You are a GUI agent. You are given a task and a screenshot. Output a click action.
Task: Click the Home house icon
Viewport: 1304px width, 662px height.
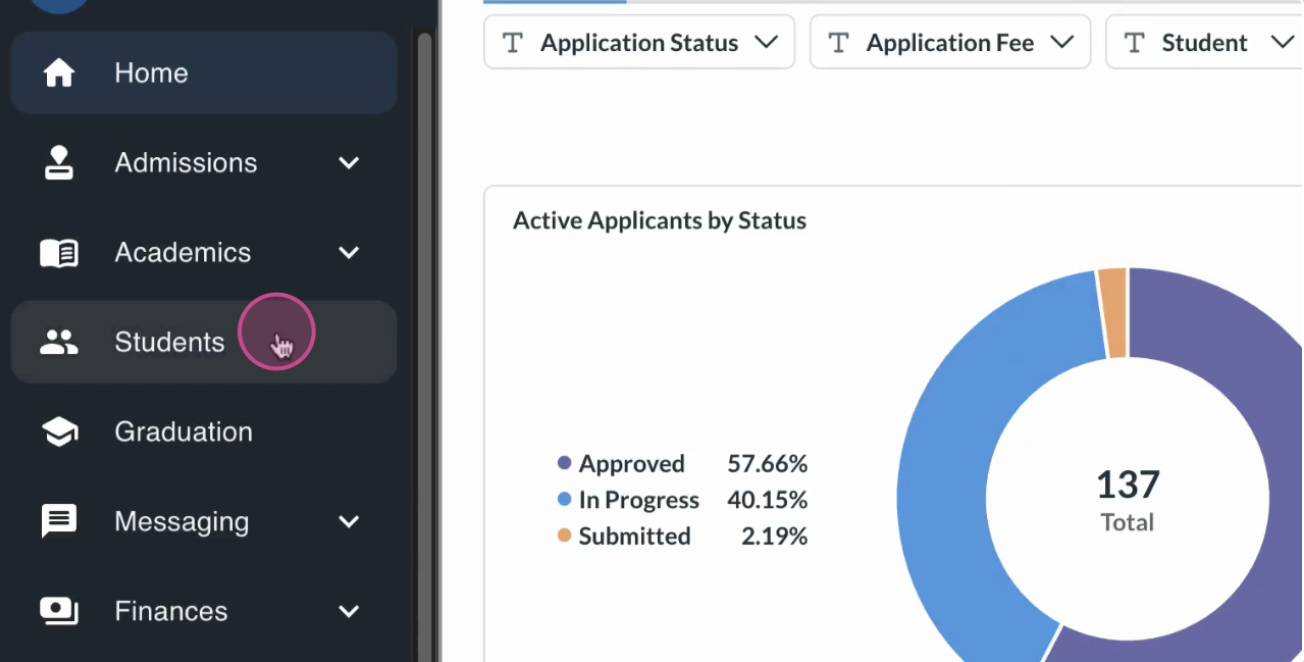pos(59,73)
